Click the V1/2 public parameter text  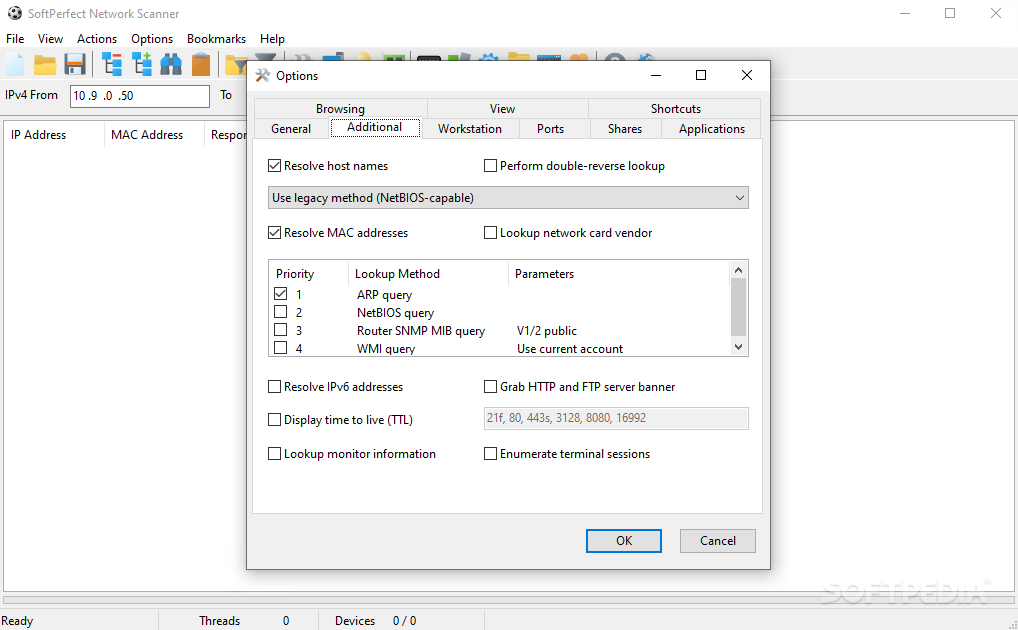click(547, 331)
